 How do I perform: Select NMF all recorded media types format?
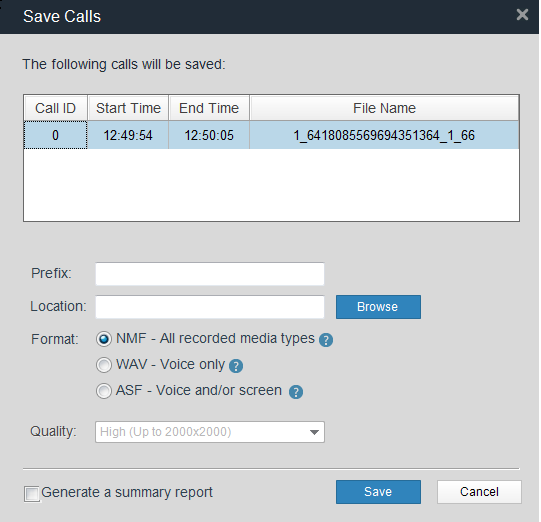[x=104, y=339]
